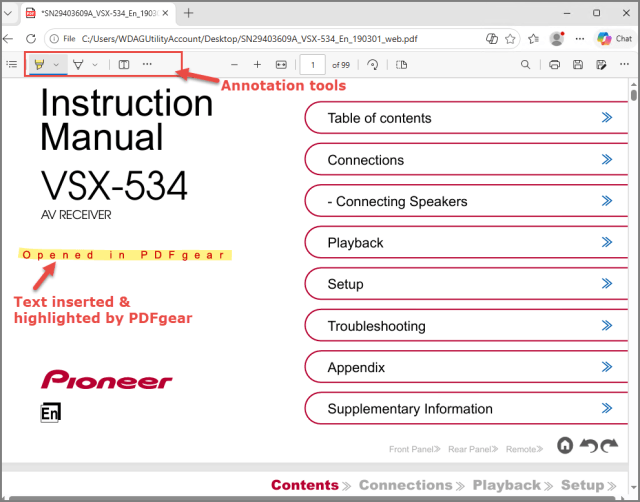Image resolution: width=640 pixels, height=502 pixels.
Task: Toggle the page view layout icon
Action: pos(401,64)
